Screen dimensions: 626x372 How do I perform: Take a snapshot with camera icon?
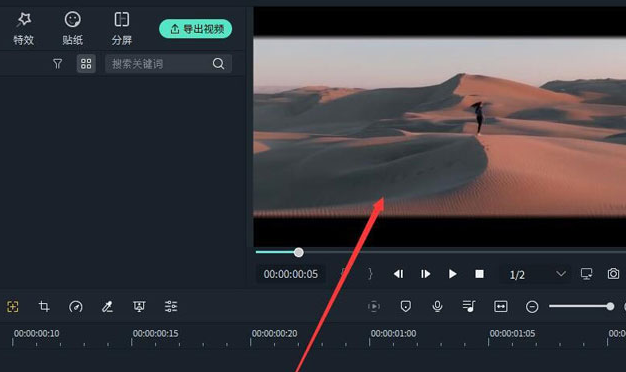tap(613, 274)
